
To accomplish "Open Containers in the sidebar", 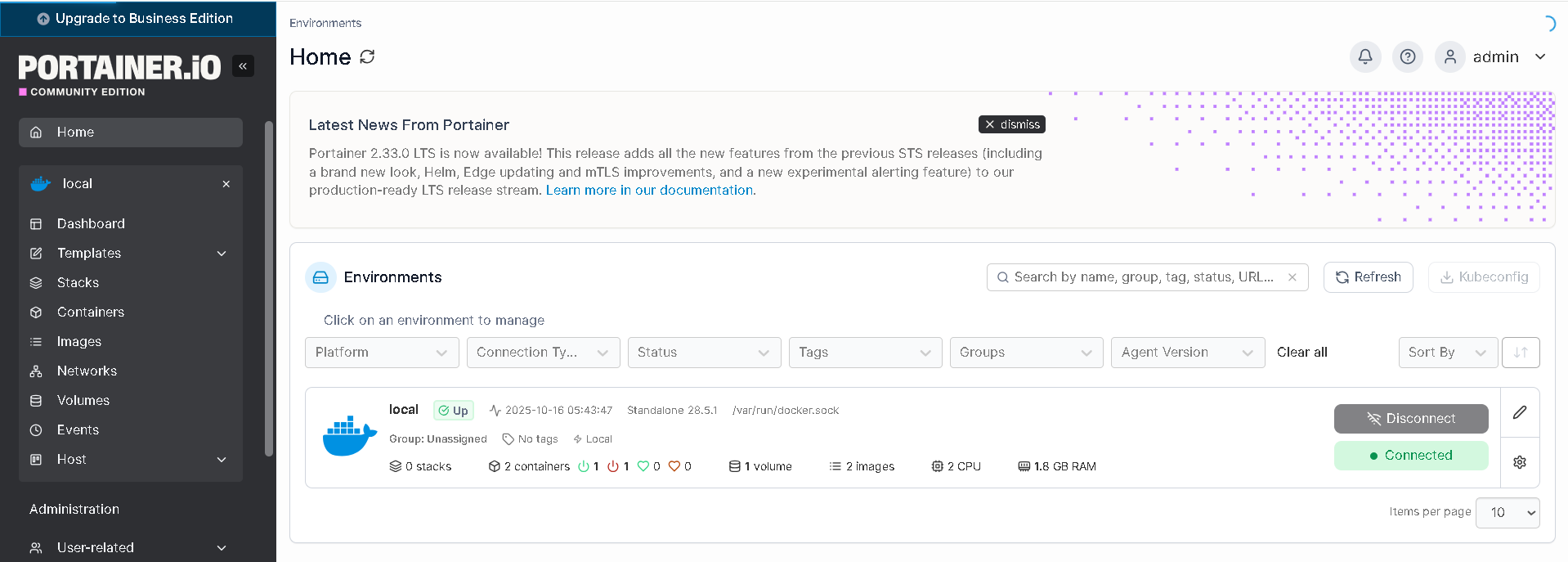I will coord(91,312).
